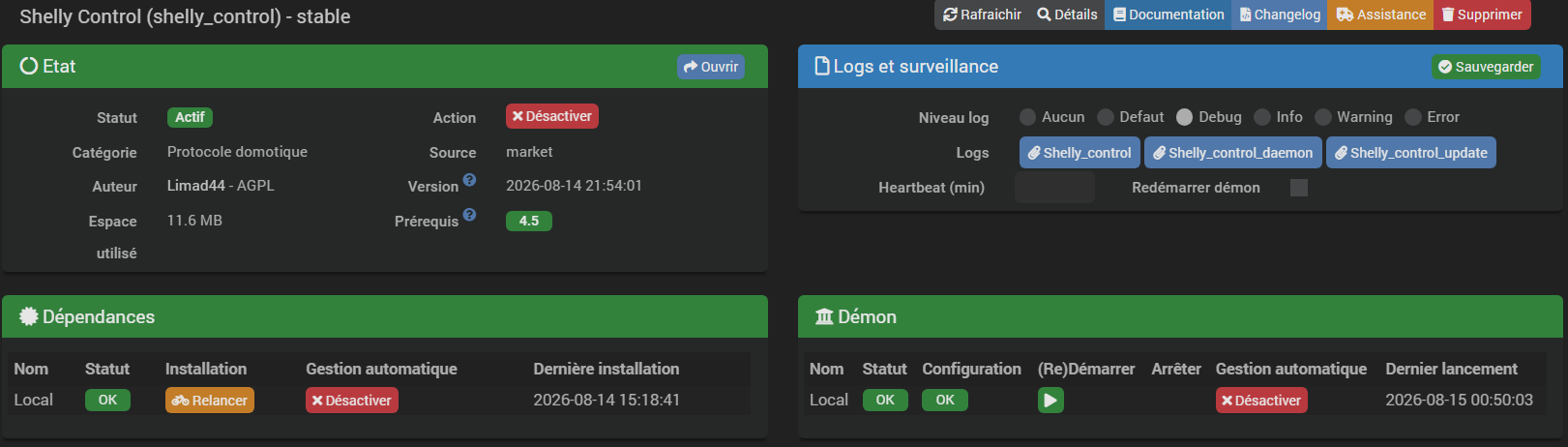Screen dimensions: 1568x447
Task: Click the last installation date 2026-08-14 15:18:41
Action: pyautogui.click(x=606, y=400)
